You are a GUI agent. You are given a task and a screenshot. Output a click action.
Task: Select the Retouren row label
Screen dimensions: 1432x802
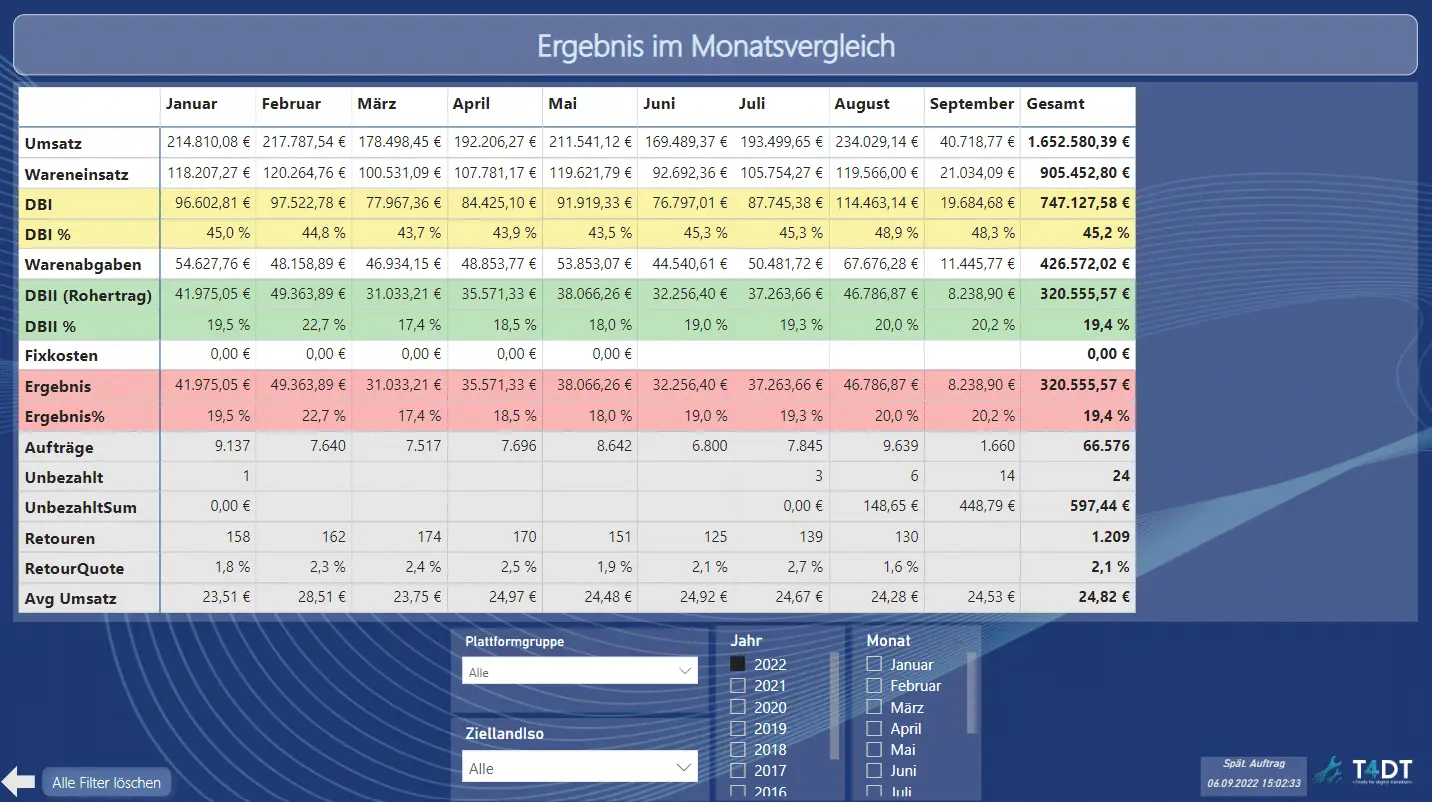[60, 539]
